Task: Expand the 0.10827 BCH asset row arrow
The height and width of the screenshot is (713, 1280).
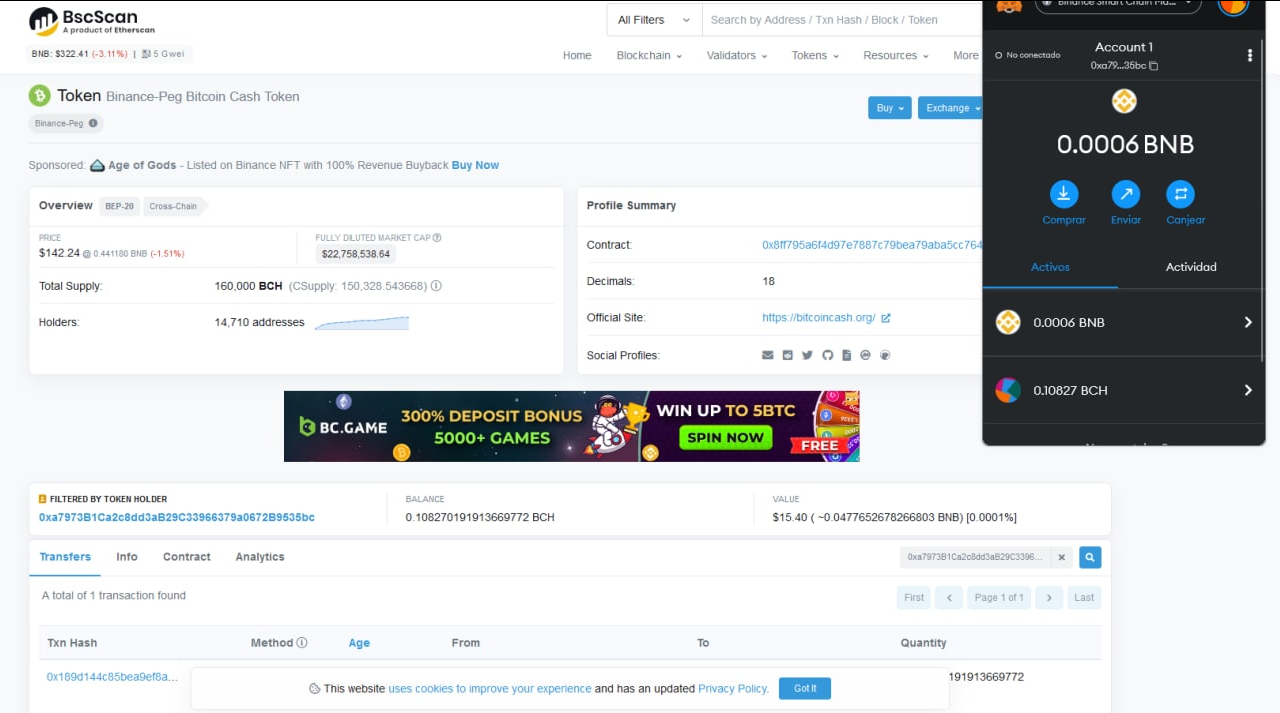Action: (1248, 390)
